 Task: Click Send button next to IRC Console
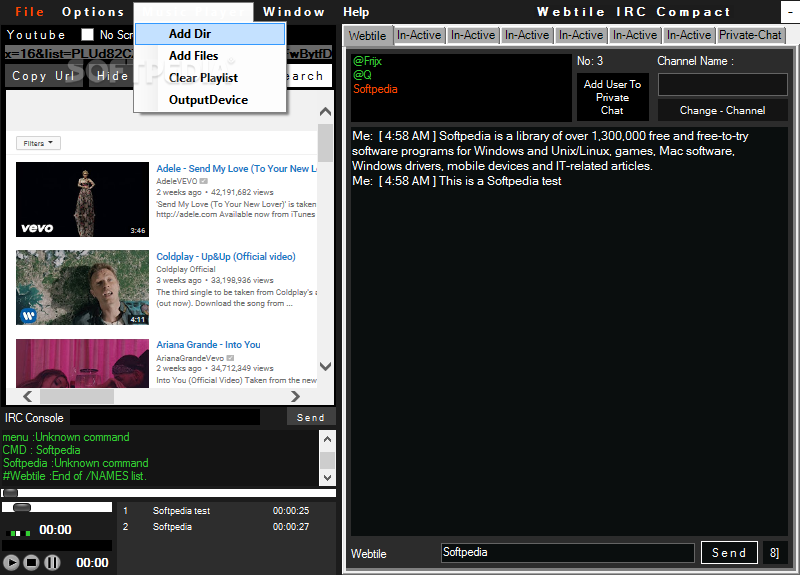click(311, 417)
